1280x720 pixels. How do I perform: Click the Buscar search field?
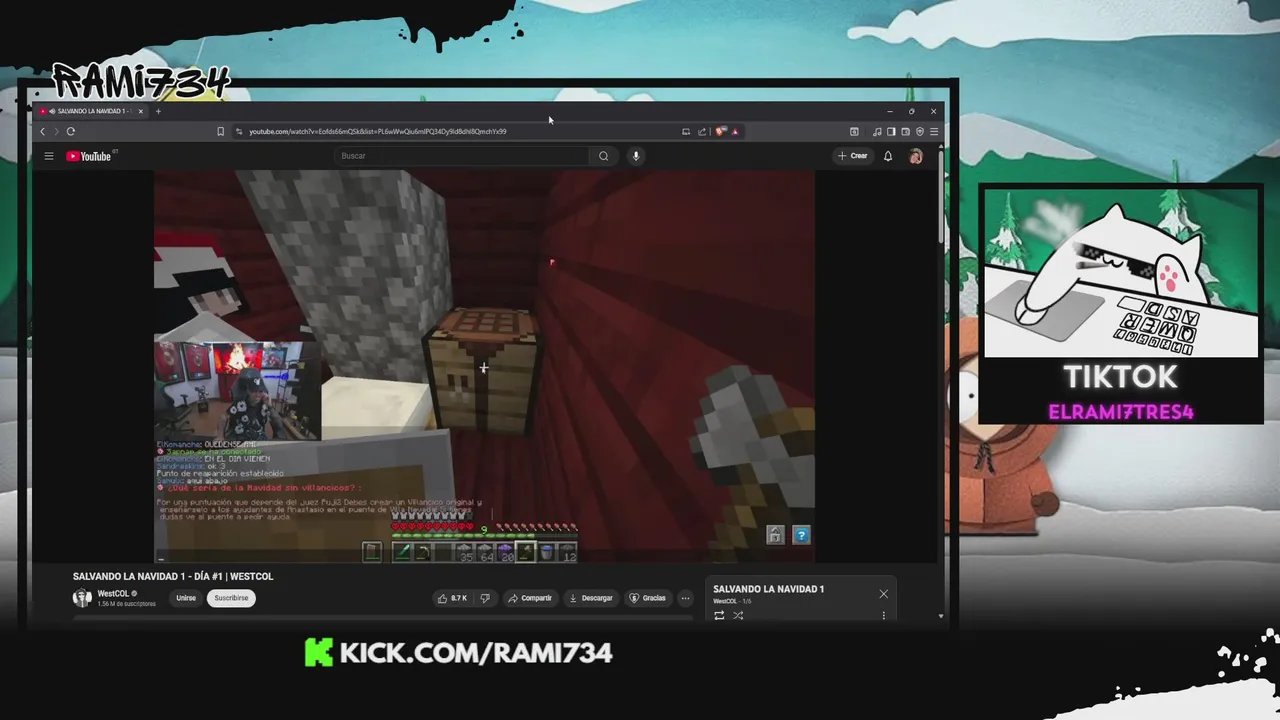pyautogui.click(x=463, y=156)
